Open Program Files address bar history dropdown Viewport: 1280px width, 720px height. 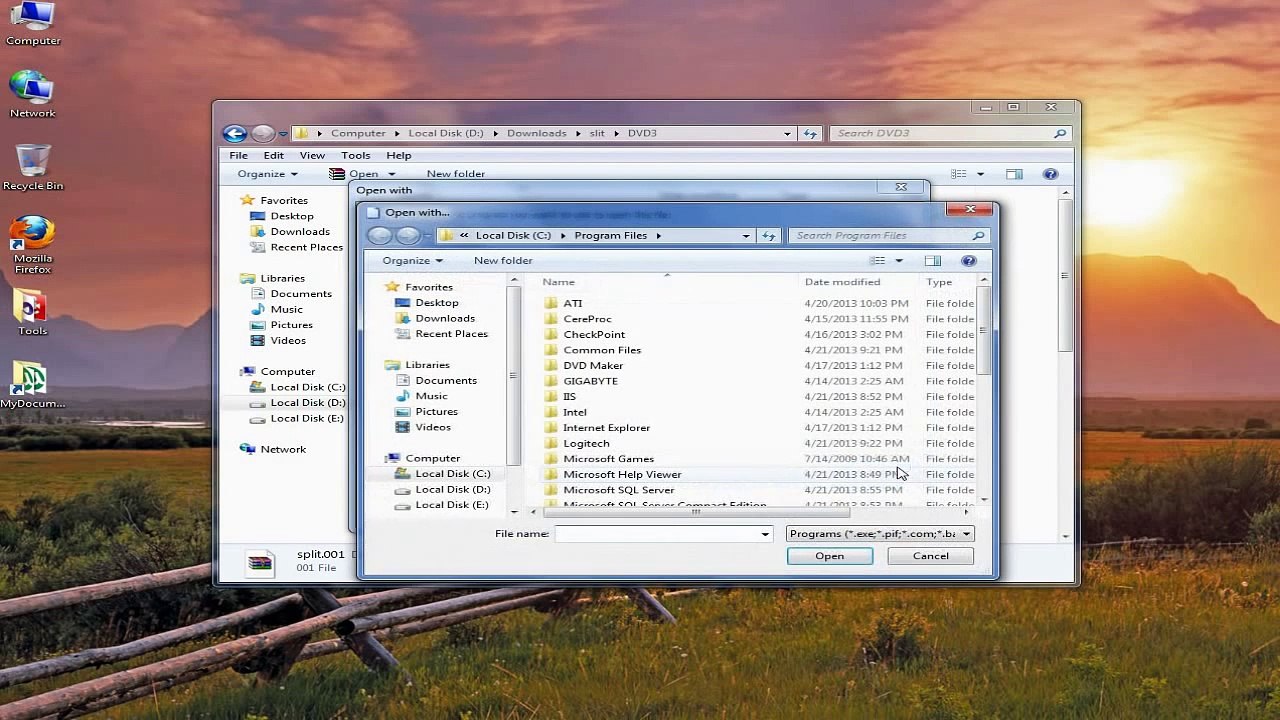745,236
